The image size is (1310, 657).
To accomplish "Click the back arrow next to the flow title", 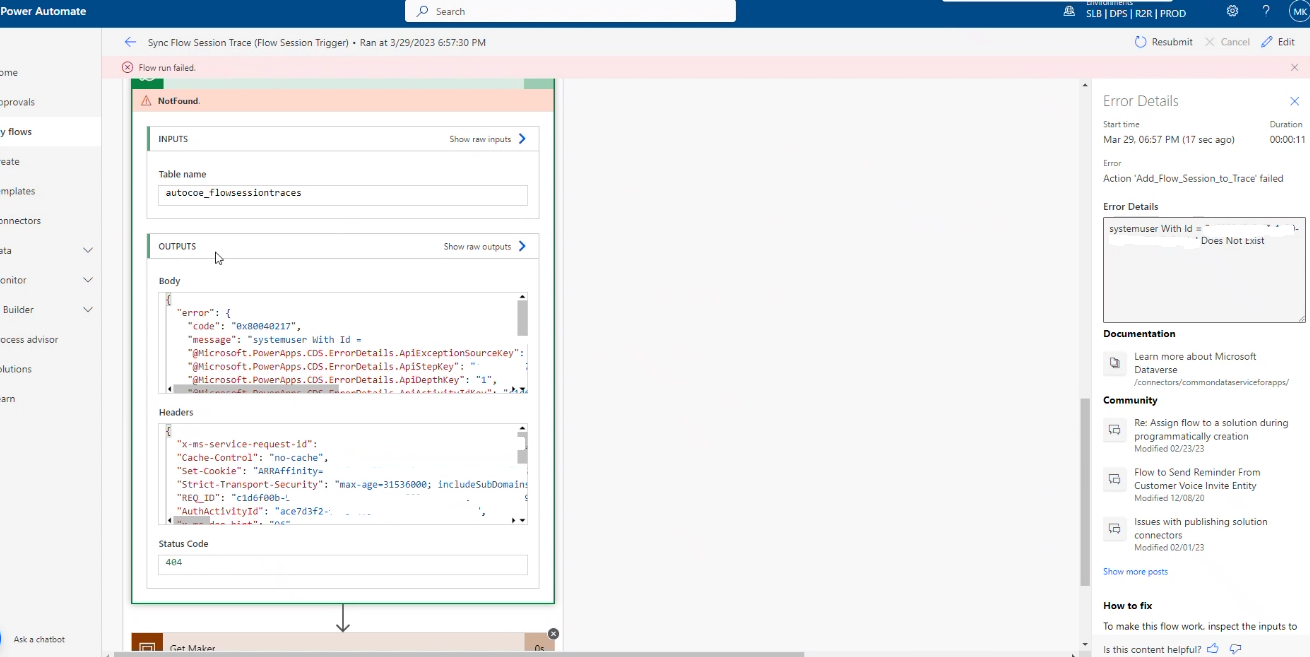I will coord(130,41).
